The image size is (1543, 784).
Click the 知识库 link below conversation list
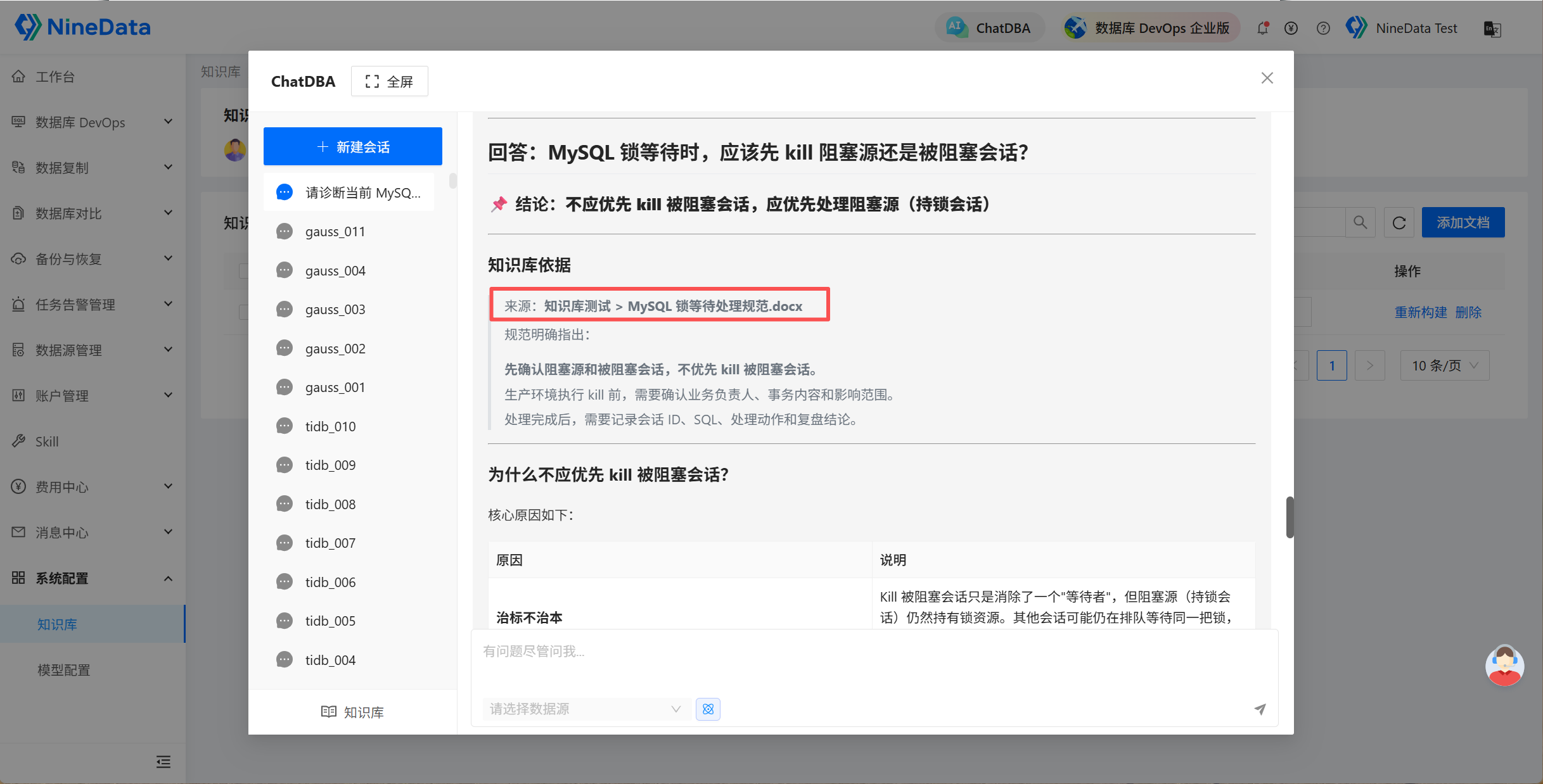point(352,712)
